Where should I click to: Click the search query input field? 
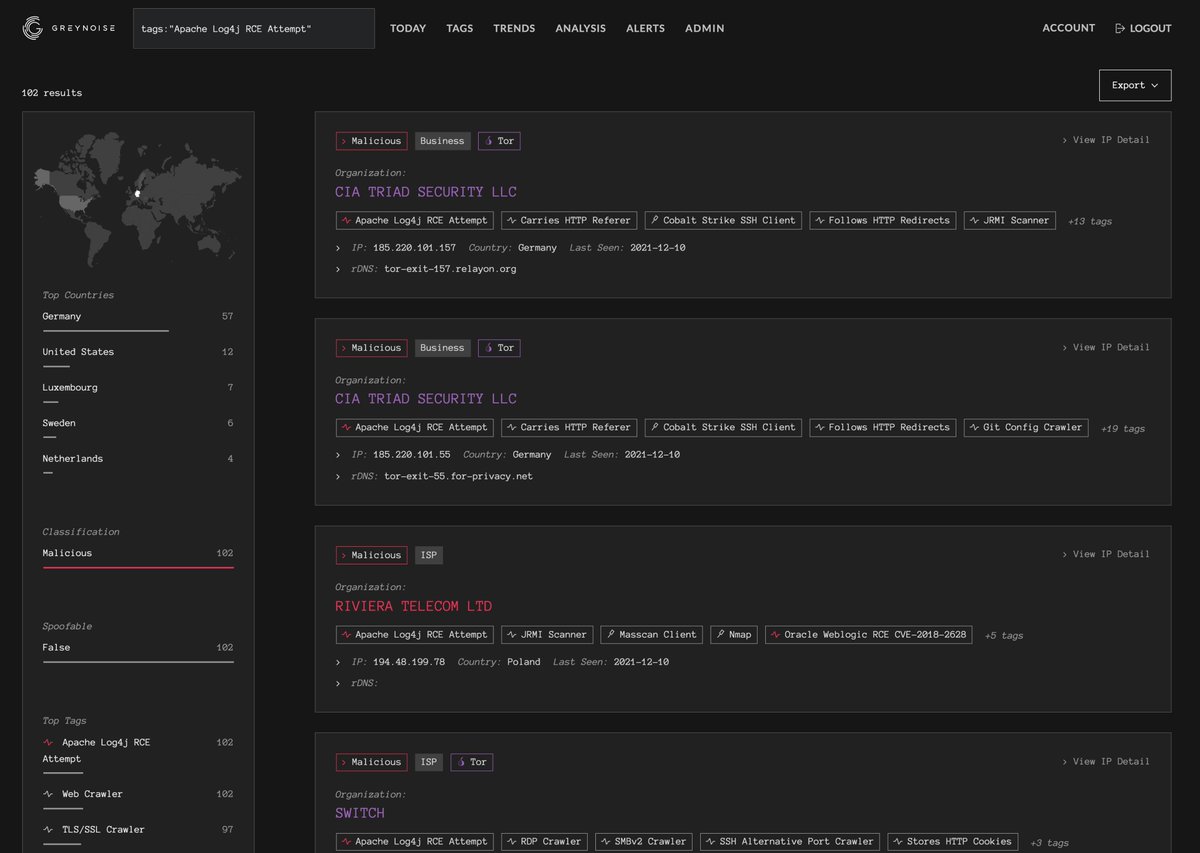[x=253, y=28]
